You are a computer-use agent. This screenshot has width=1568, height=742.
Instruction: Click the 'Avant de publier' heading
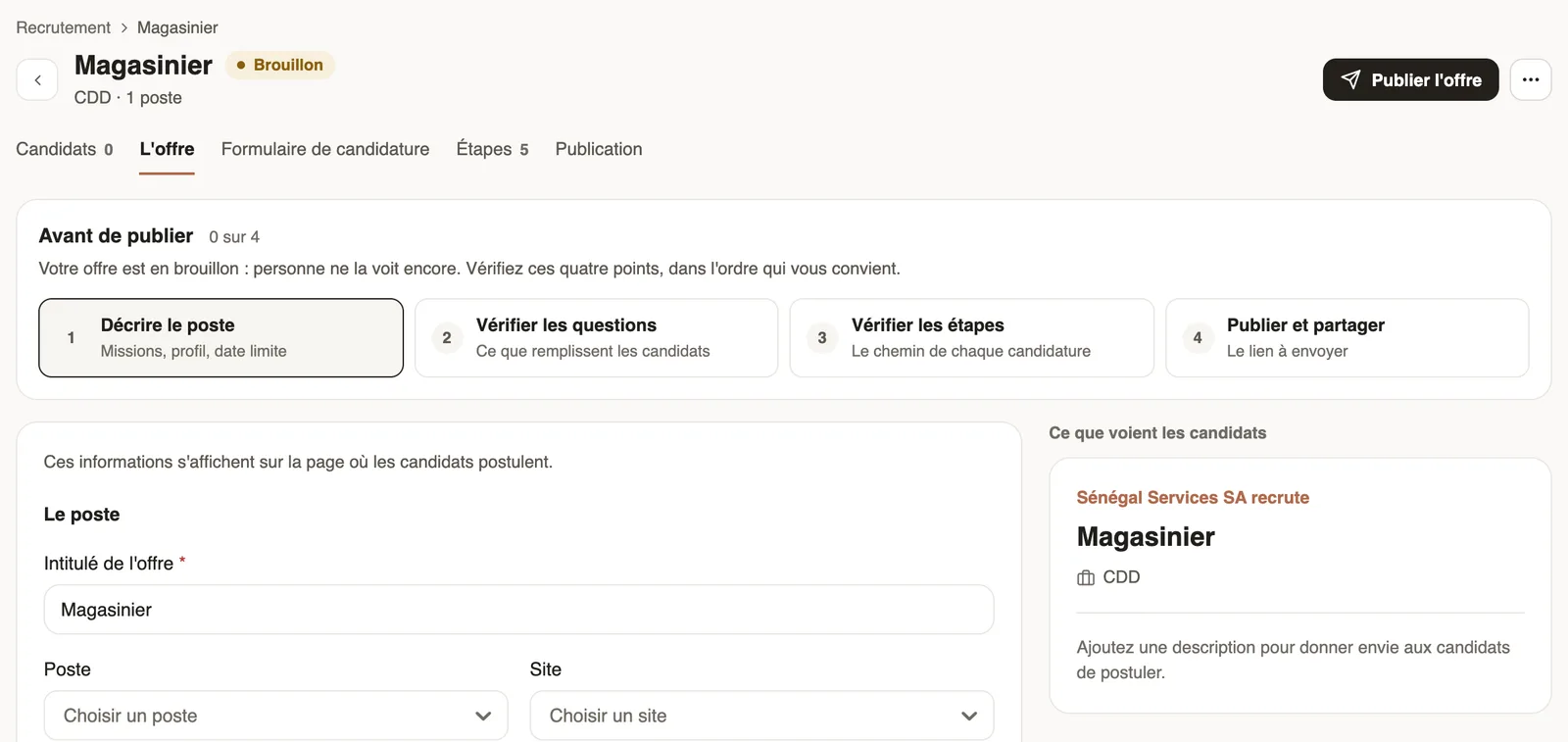[116, 236]
